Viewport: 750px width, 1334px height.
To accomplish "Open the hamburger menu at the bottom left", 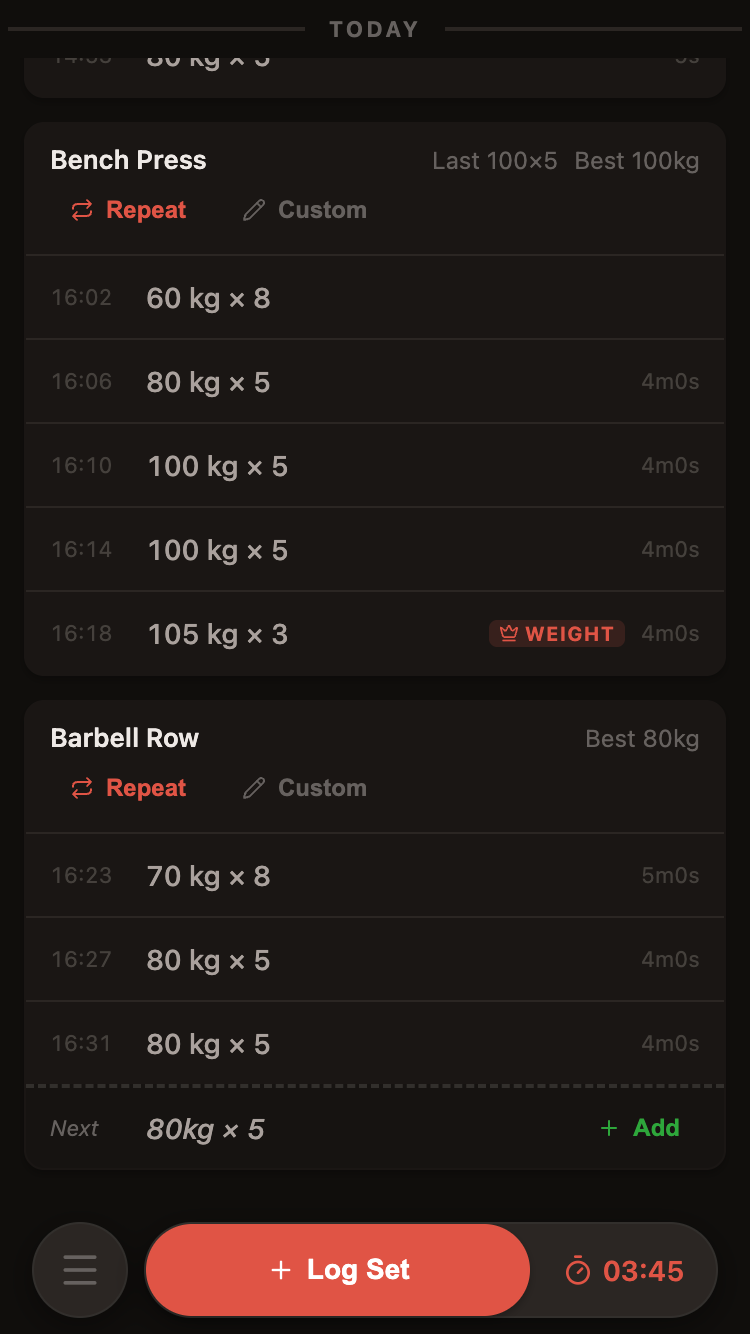I will [x=80, y=1270].
